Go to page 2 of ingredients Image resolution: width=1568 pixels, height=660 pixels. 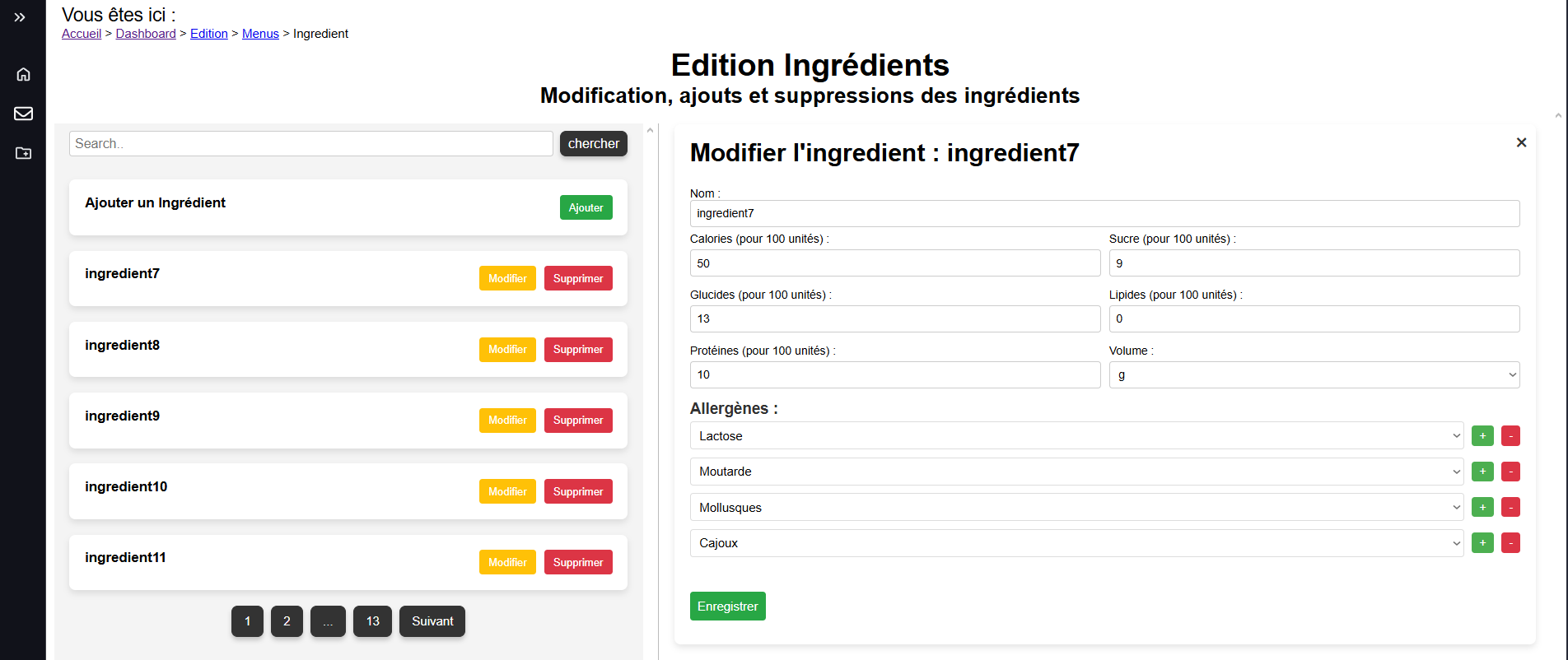click(287, 621)
